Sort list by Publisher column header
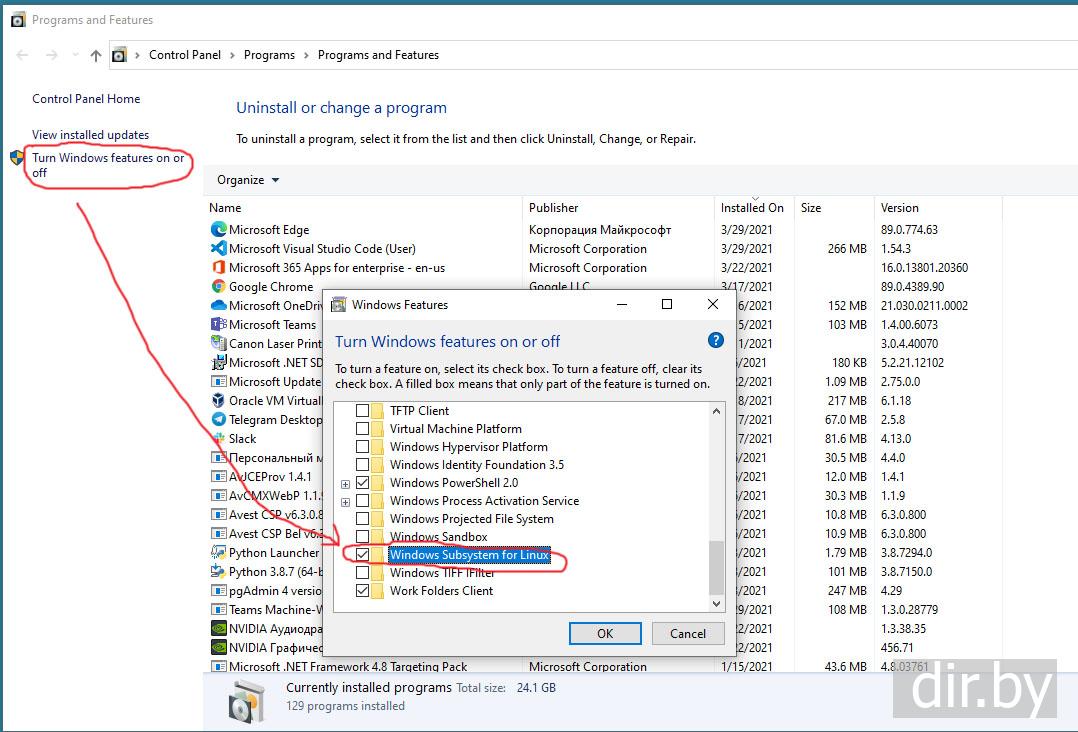 click(x=554, y=208)
